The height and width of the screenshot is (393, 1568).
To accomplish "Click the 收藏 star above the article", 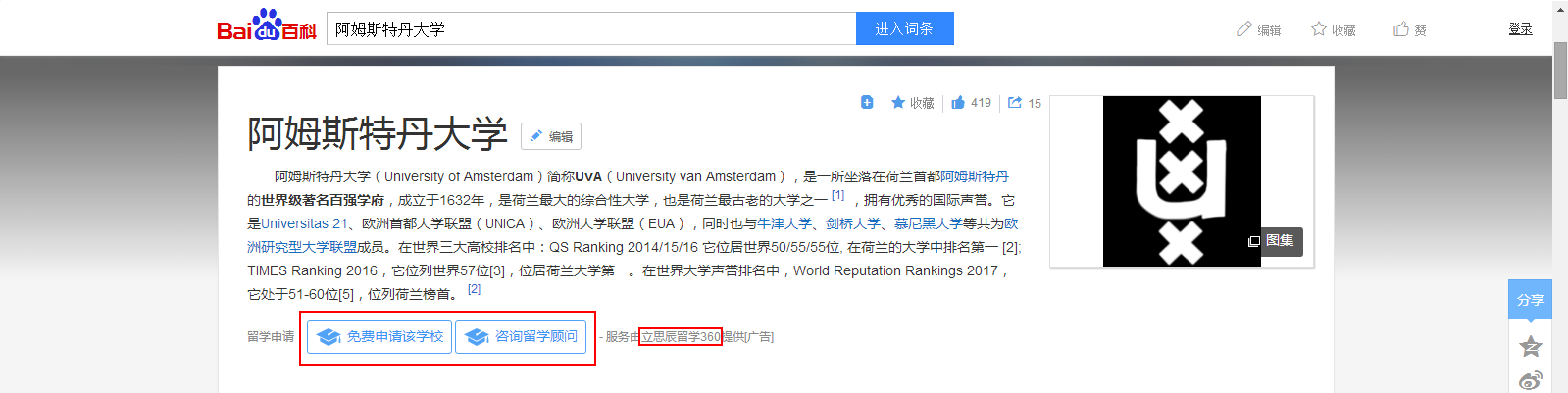I will [x=898, y=102].
